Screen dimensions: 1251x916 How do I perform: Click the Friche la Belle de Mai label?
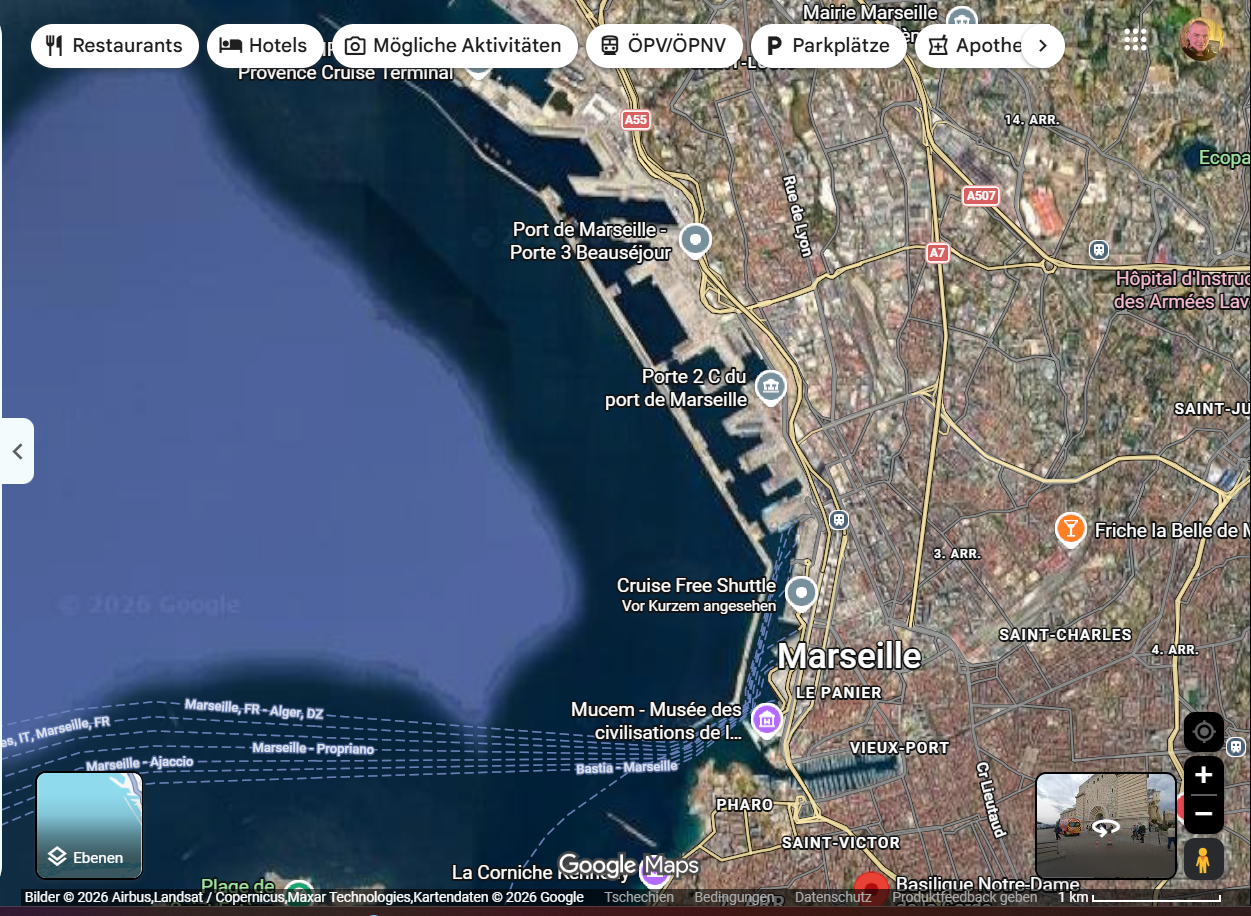coord(1172,530)
